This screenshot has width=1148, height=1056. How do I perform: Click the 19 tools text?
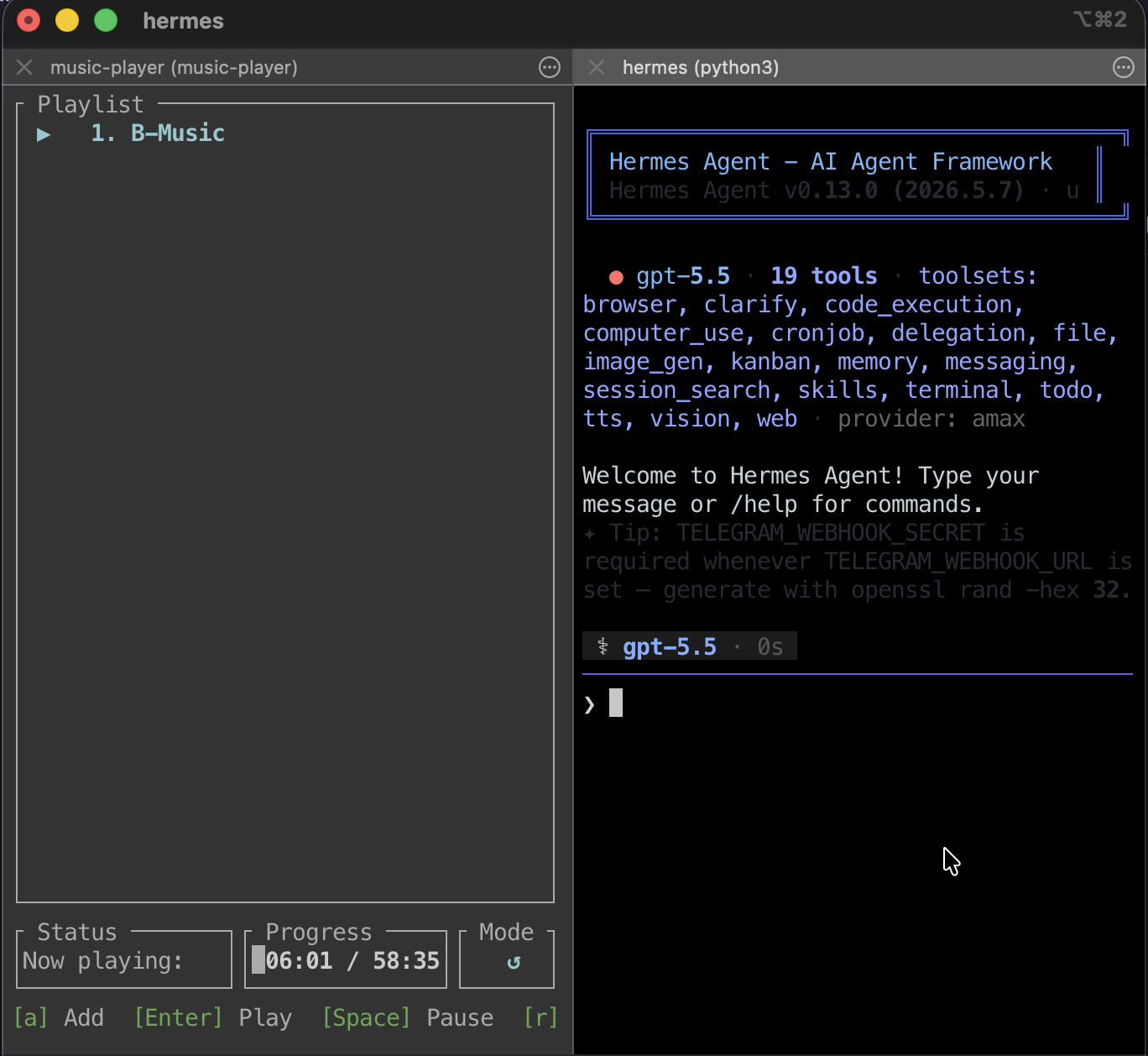point(824,276)
